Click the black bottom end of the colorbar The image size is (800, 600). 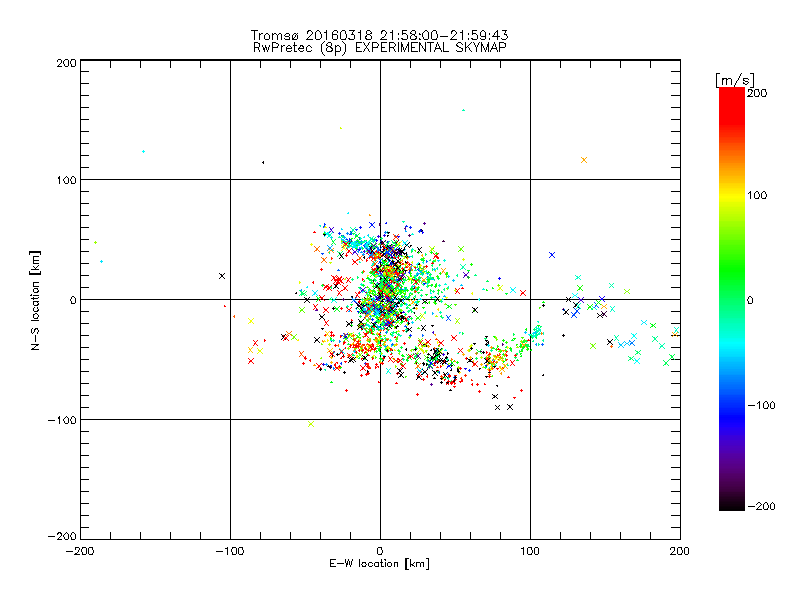click(732, 505)
